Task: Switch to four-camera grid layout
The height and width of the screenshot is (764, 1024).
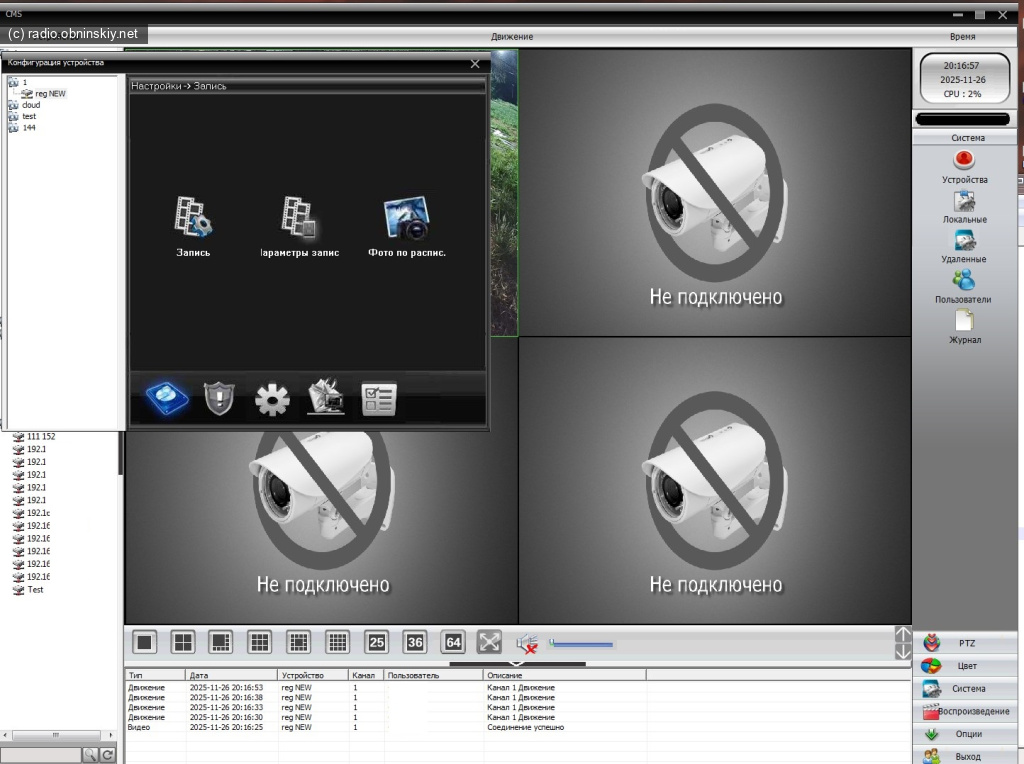Action: [x=183, y=643]
